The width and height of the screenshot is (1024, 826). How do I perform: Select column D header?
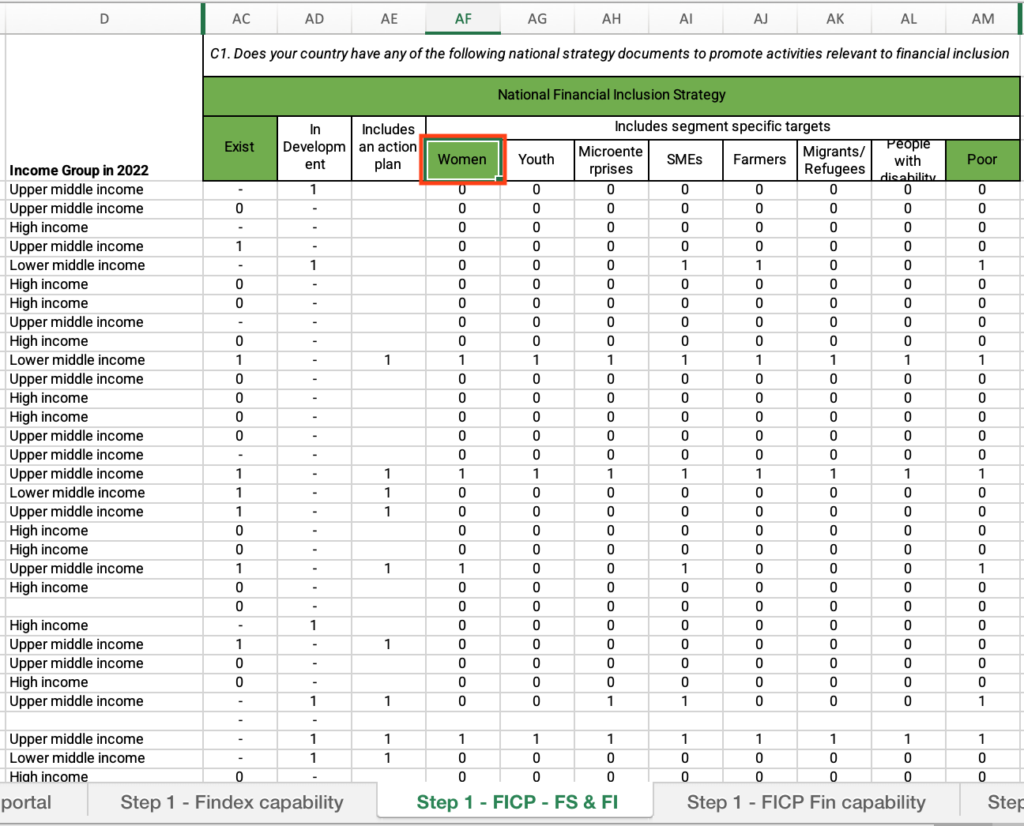click(104, 19)
